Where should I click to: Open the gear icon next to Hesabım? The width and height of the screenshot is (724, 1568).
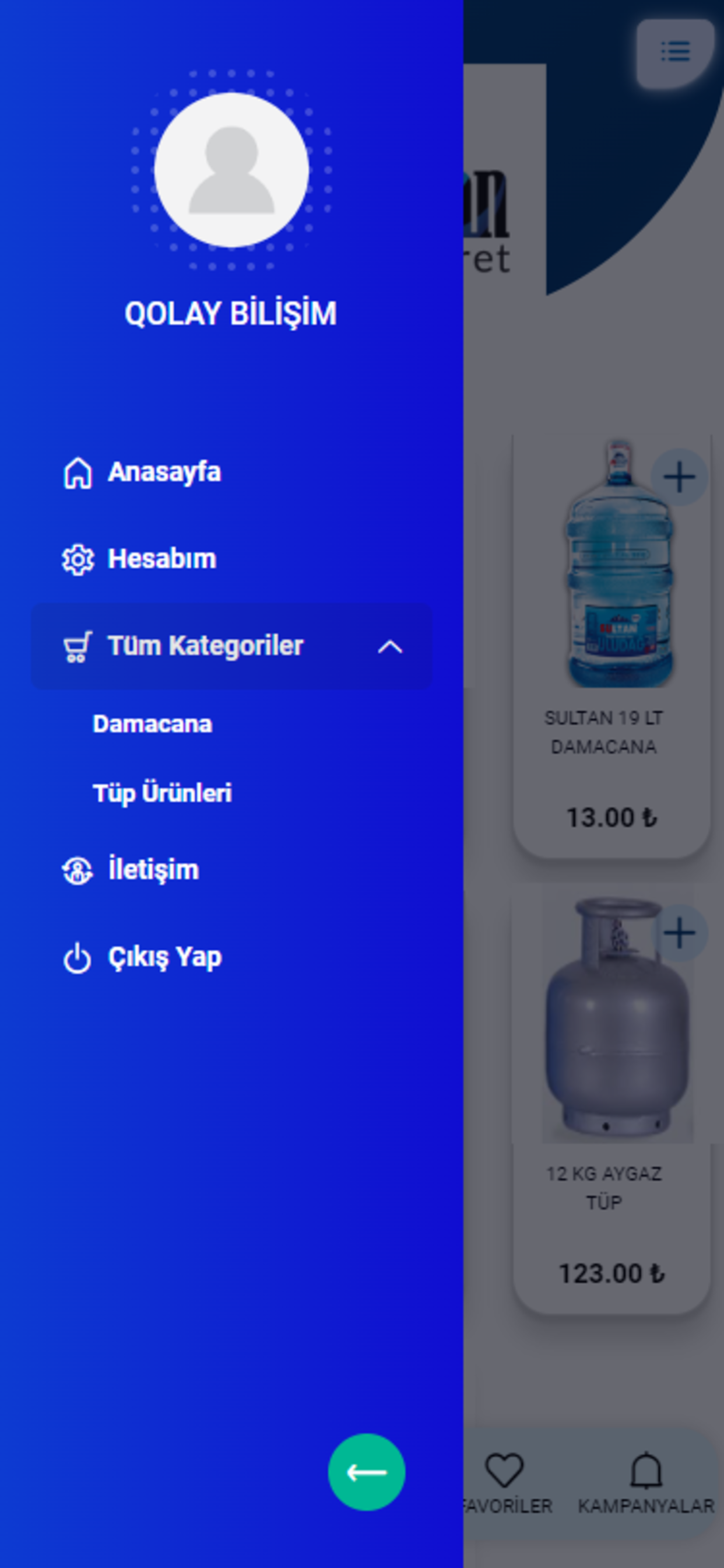(x=78, y=559)
